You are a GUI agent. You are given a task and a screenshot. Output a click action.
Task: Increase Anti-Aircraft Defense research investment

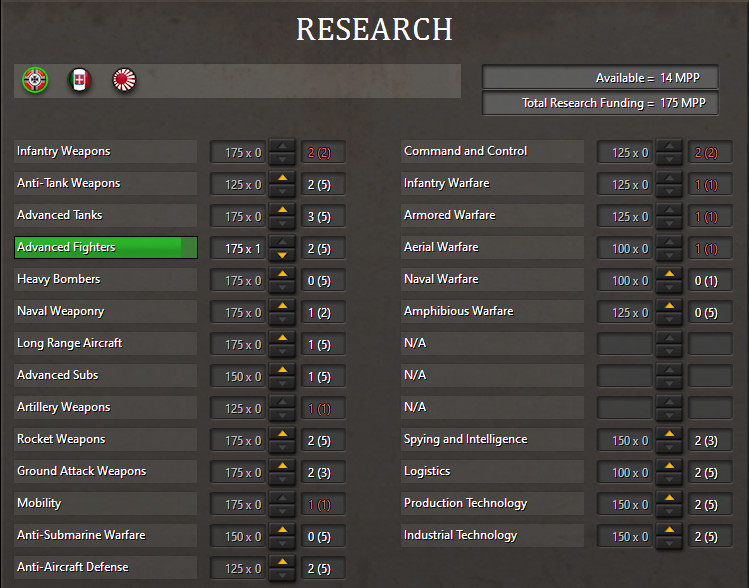(282, 562)
